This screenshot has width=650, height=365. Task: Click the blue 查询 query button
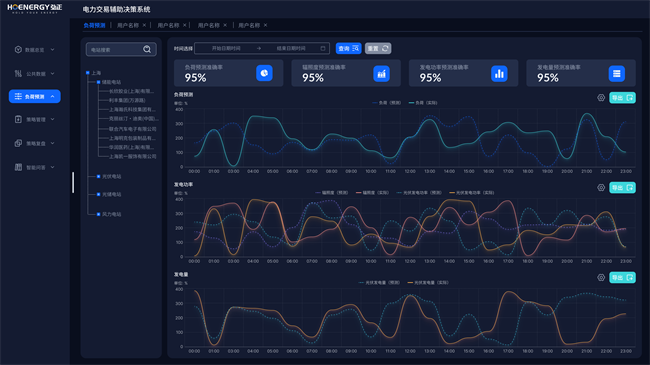[x=348, y=49]
